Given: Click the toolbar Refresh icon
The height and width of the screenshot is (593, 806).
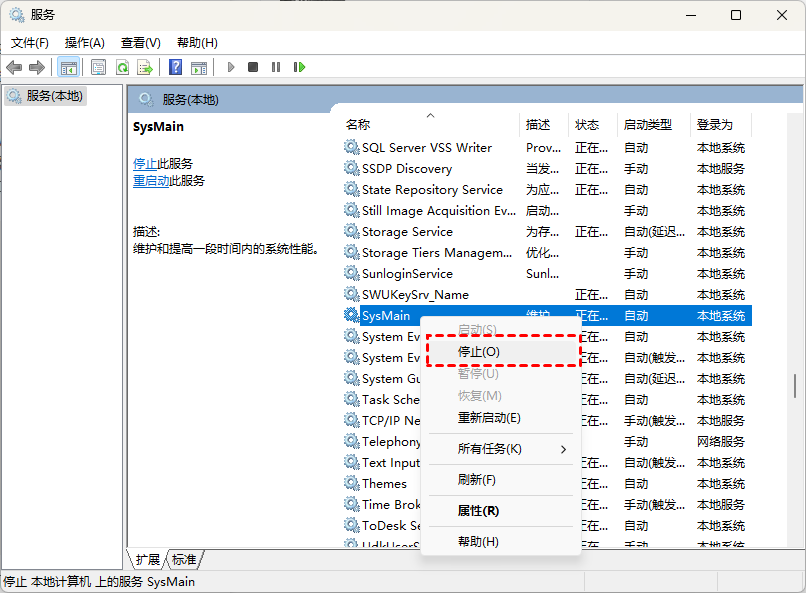Looking at the screenshot, I should coord(122,67).
